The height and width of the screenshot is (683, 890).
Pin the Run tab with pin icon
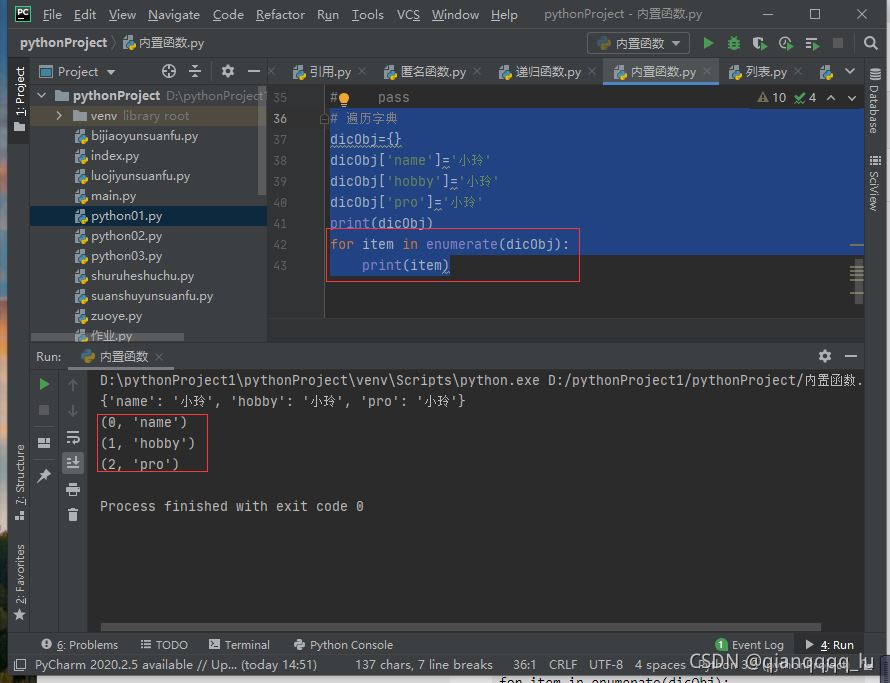[x=44, y=477]
